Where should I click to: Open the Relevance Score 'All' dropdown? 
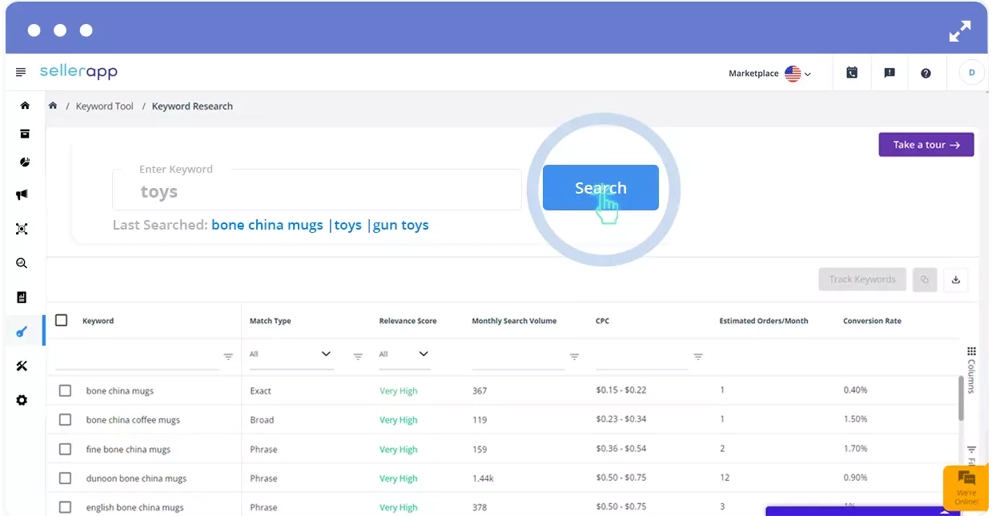click(404, 354)
